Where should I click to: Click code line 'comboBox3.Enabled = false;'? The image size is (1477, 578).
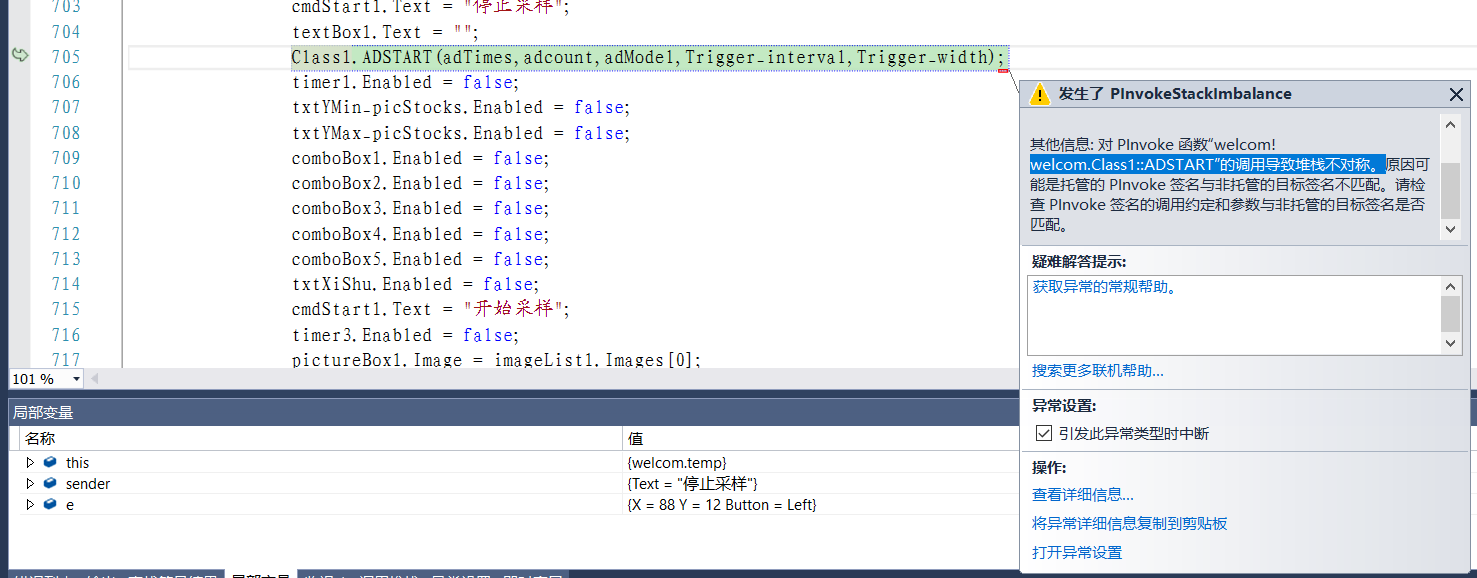[420, 208]
